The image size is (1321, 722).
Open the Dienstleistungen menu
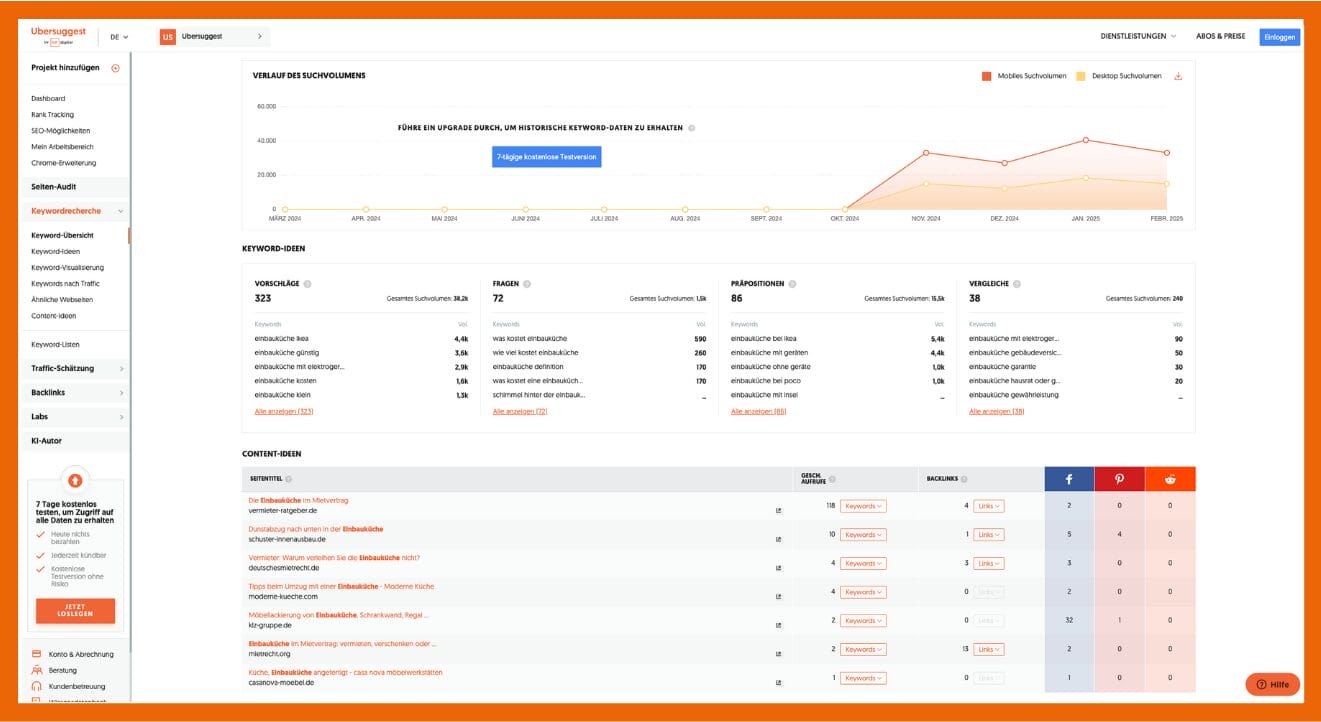[x=1138, y=36]
